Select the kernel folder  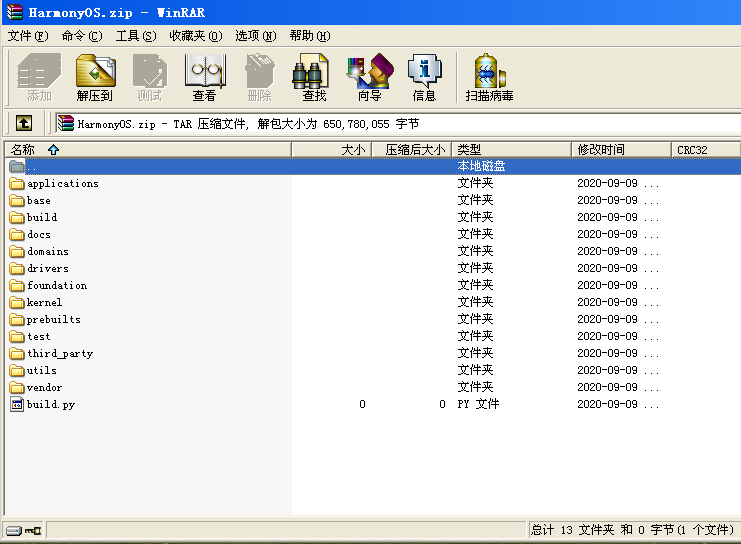[44, 302]
